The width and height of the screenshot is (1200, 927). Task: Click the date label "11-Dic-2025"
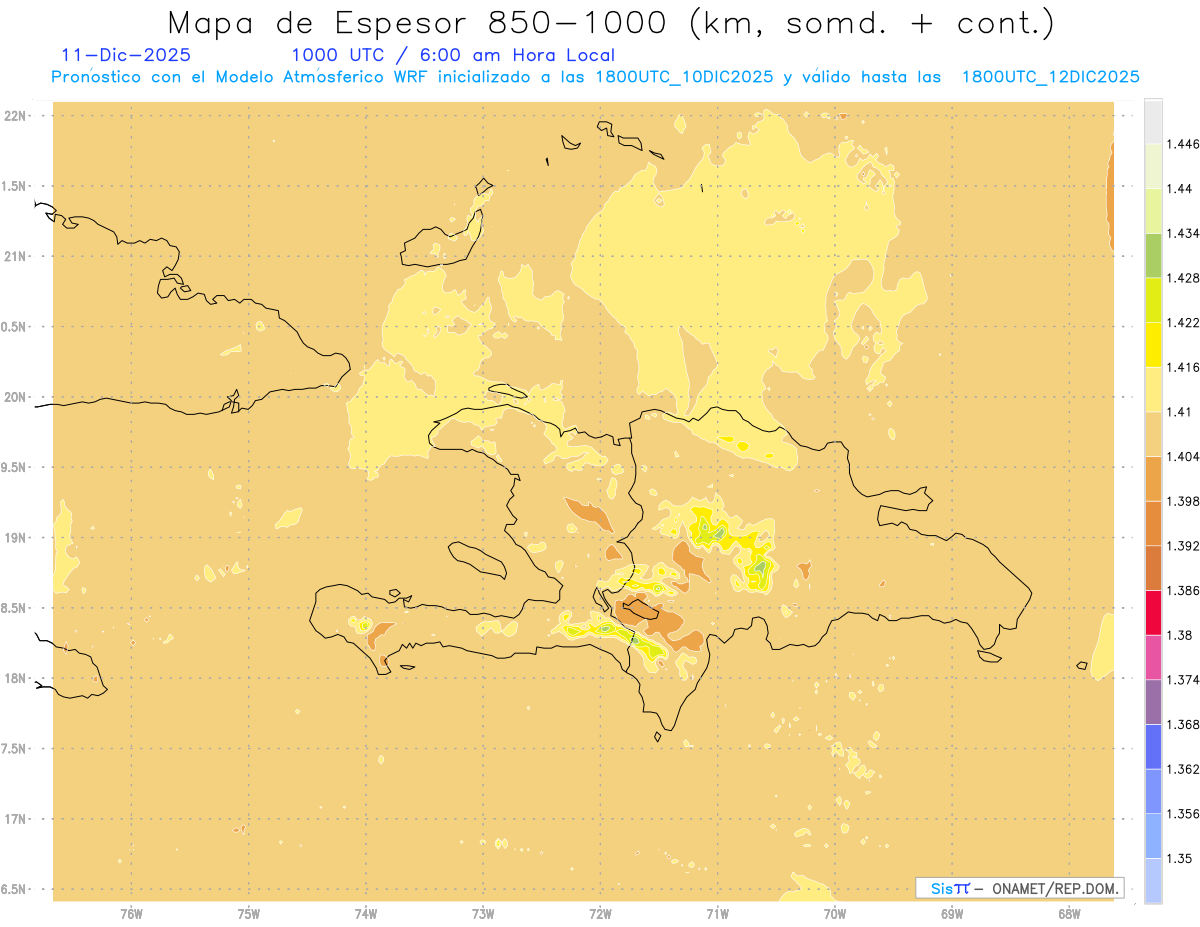pos(126,55)
